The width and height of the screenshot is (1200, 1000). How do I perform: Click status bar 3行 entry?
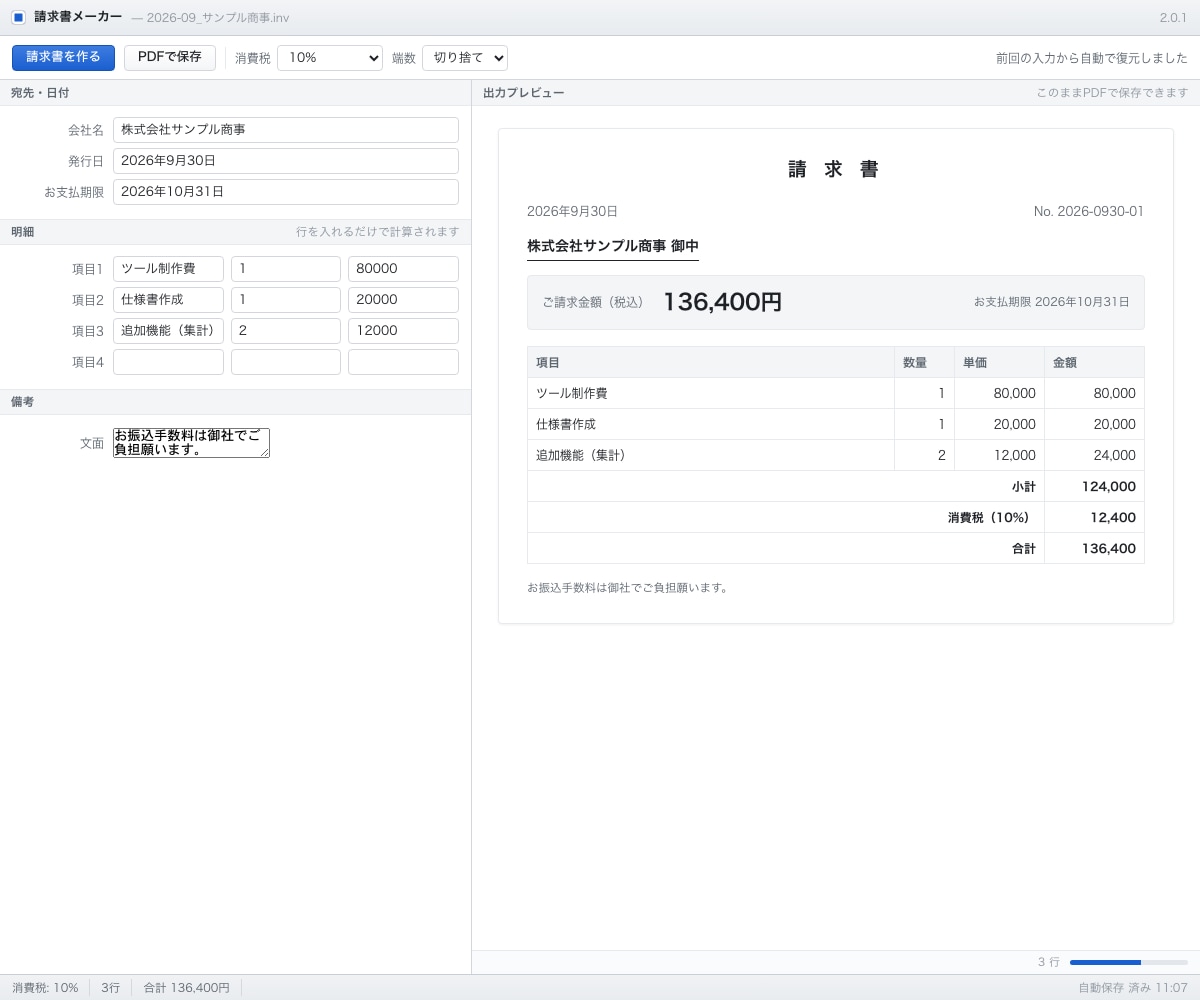coord(110,988)
